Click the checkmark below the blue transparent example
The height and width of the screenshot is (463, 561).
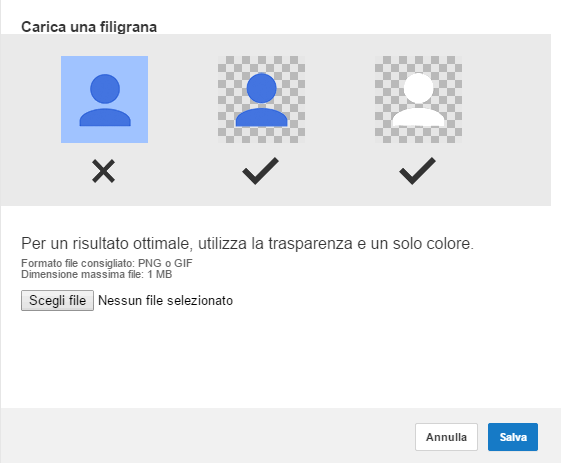click(260, 171)
